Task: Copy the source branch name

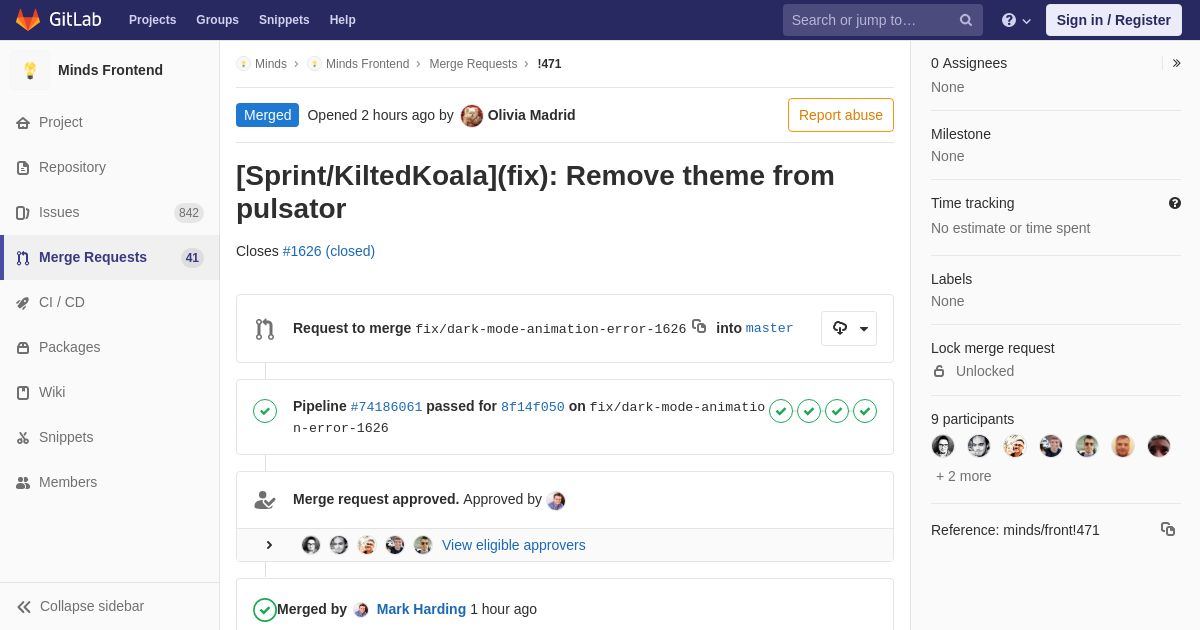Action: 699,326
